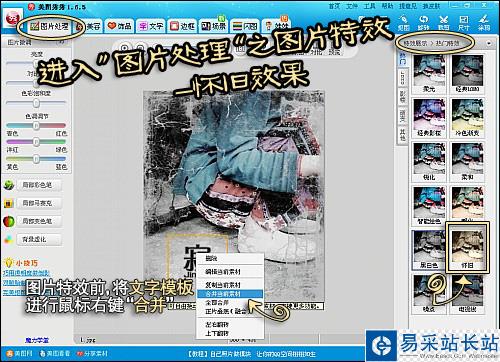Apply the 经典影楼 effect thumbnail
This screenshot has width=500, height=362.
(x=429, y=118)
